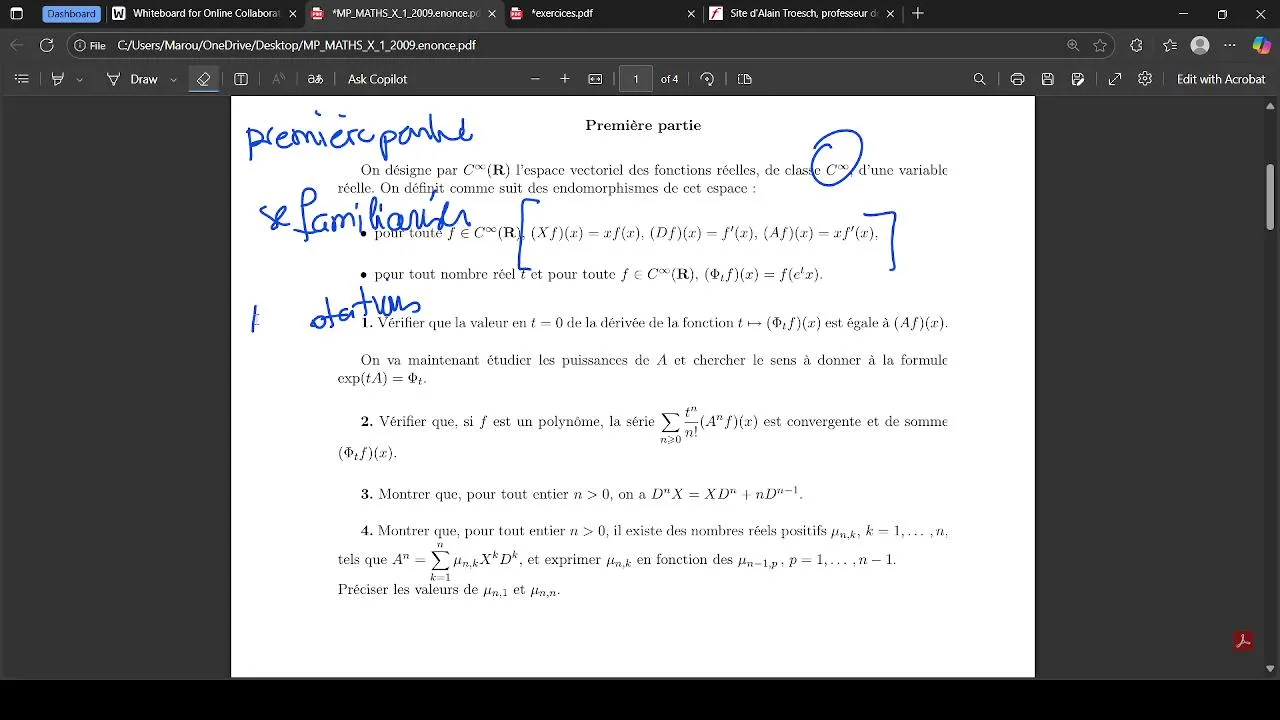The image size is (1280, 720).
Task: Print the PDF document
Action: (1017, 79)
